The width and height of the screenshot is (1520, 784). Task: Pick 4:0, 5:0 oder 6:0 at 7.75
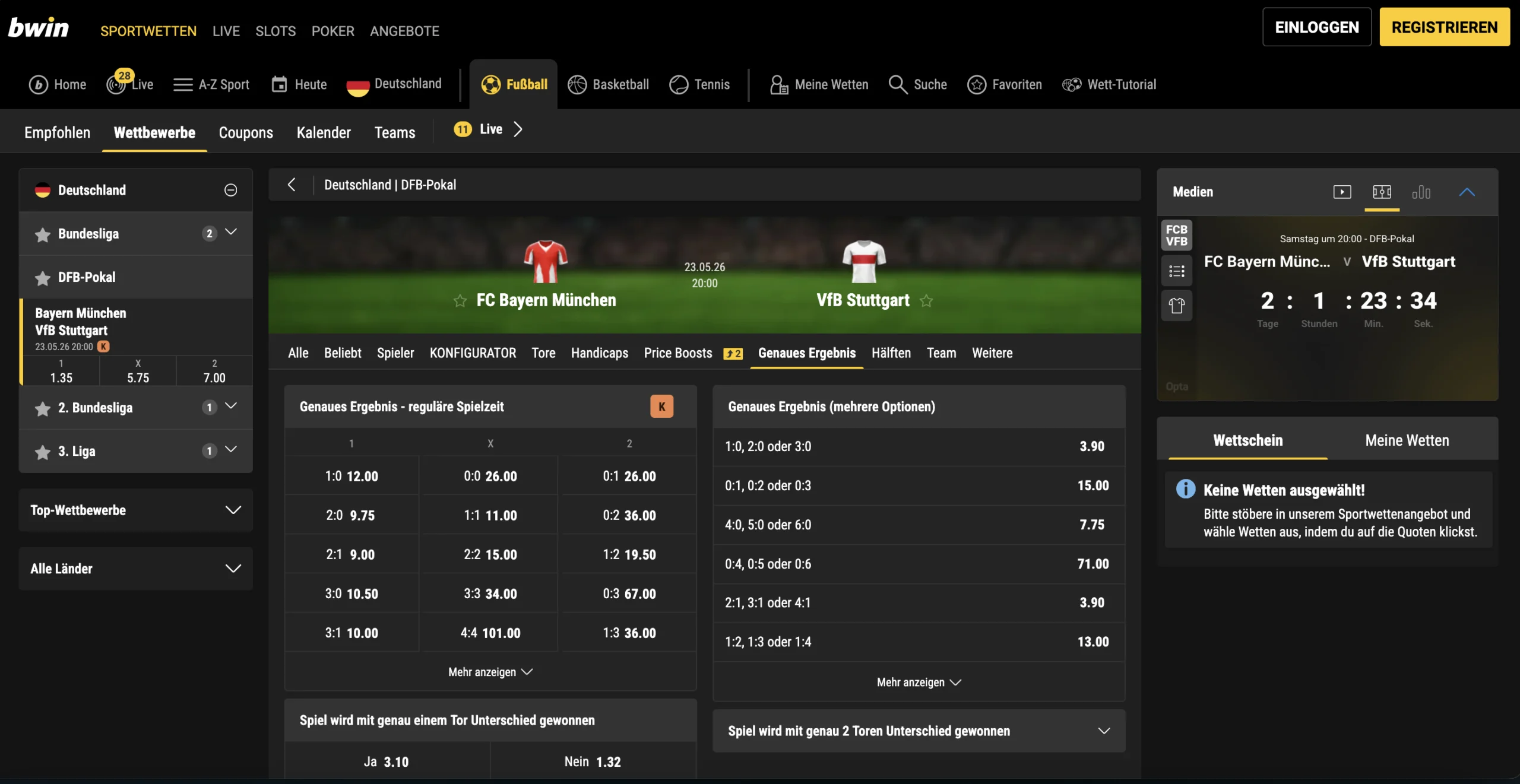(x=919, y=525)
